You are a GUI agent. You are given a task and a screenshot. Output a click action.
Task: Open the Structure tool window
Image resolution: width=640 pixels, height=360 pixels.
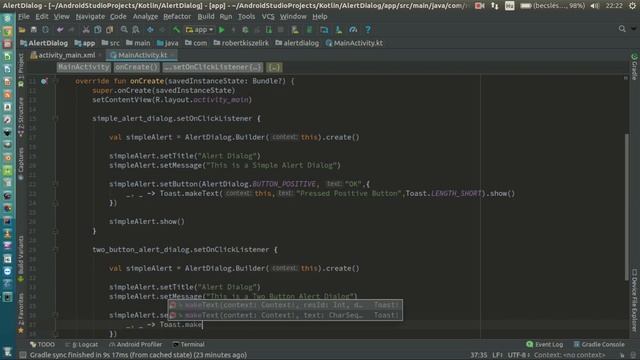point(21,117)
